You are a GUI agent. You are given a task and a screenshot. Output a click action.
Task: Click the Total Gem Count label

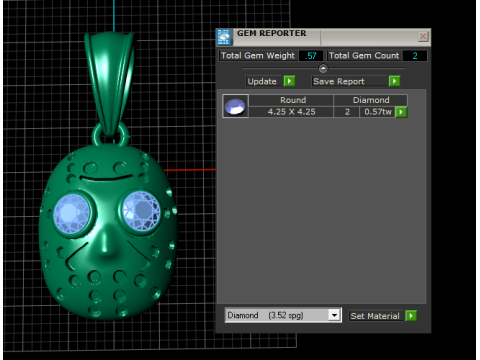point(364,56)
